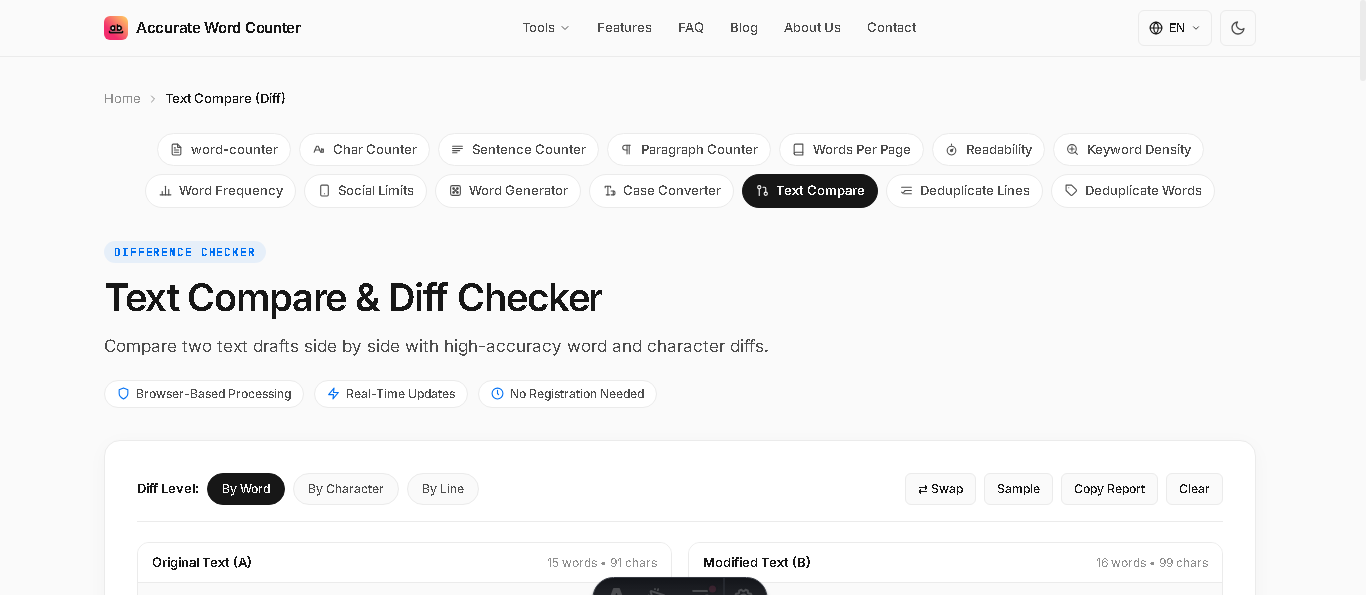Click the Char Counter letter icon
The width and height of the screenshot is (1366, 595).
coord(319,150)
